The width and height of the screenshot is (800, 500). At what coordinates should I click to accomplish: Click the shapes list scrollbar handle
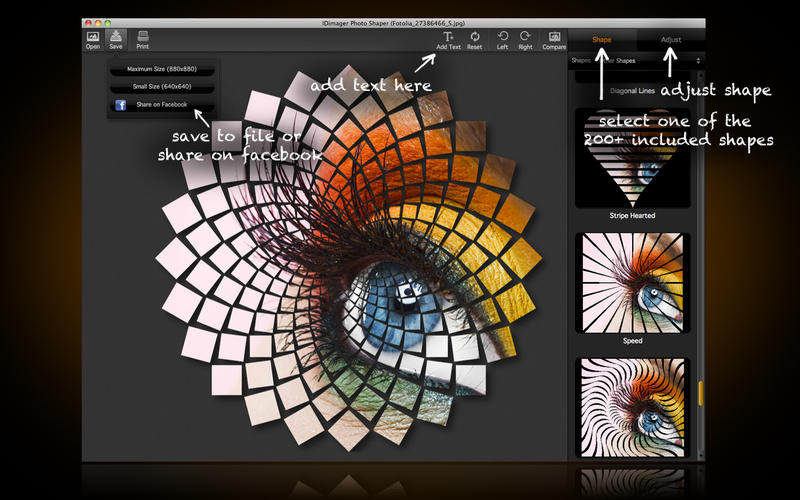(700, 392)
